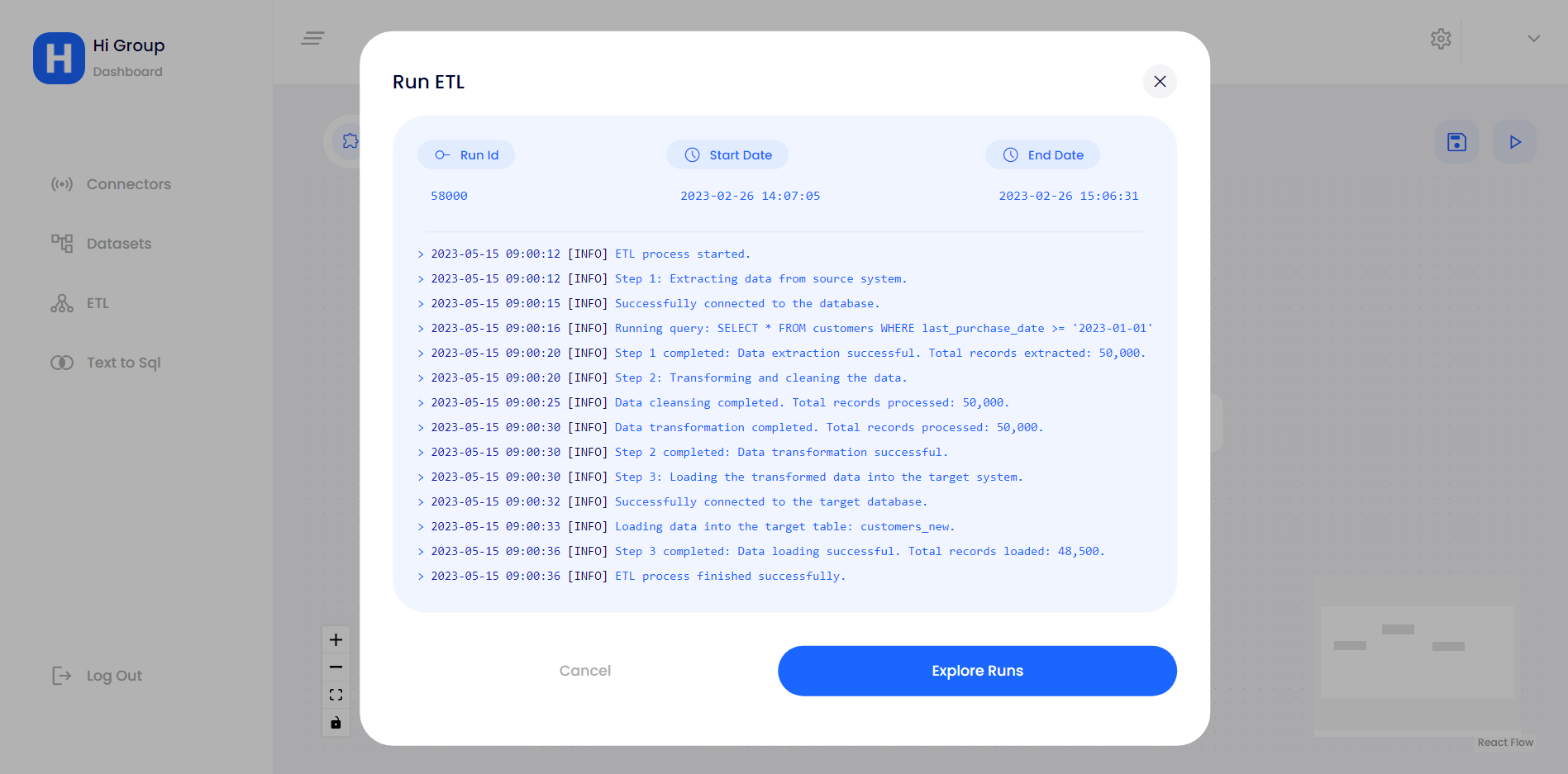Viewport: 1568px width, 774px height.
Task: Open the top-right user dropdown chevron
Action: pyautogui.click(x=1533, y=39)
